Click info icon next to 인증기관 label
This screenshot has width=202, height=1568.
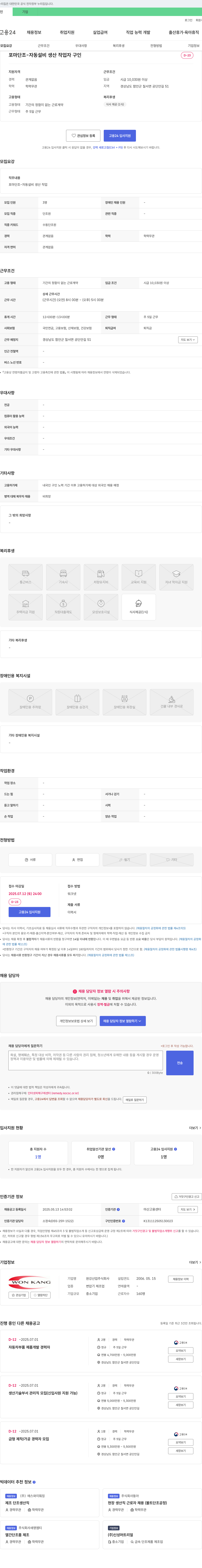click(x=118, y=1210)
